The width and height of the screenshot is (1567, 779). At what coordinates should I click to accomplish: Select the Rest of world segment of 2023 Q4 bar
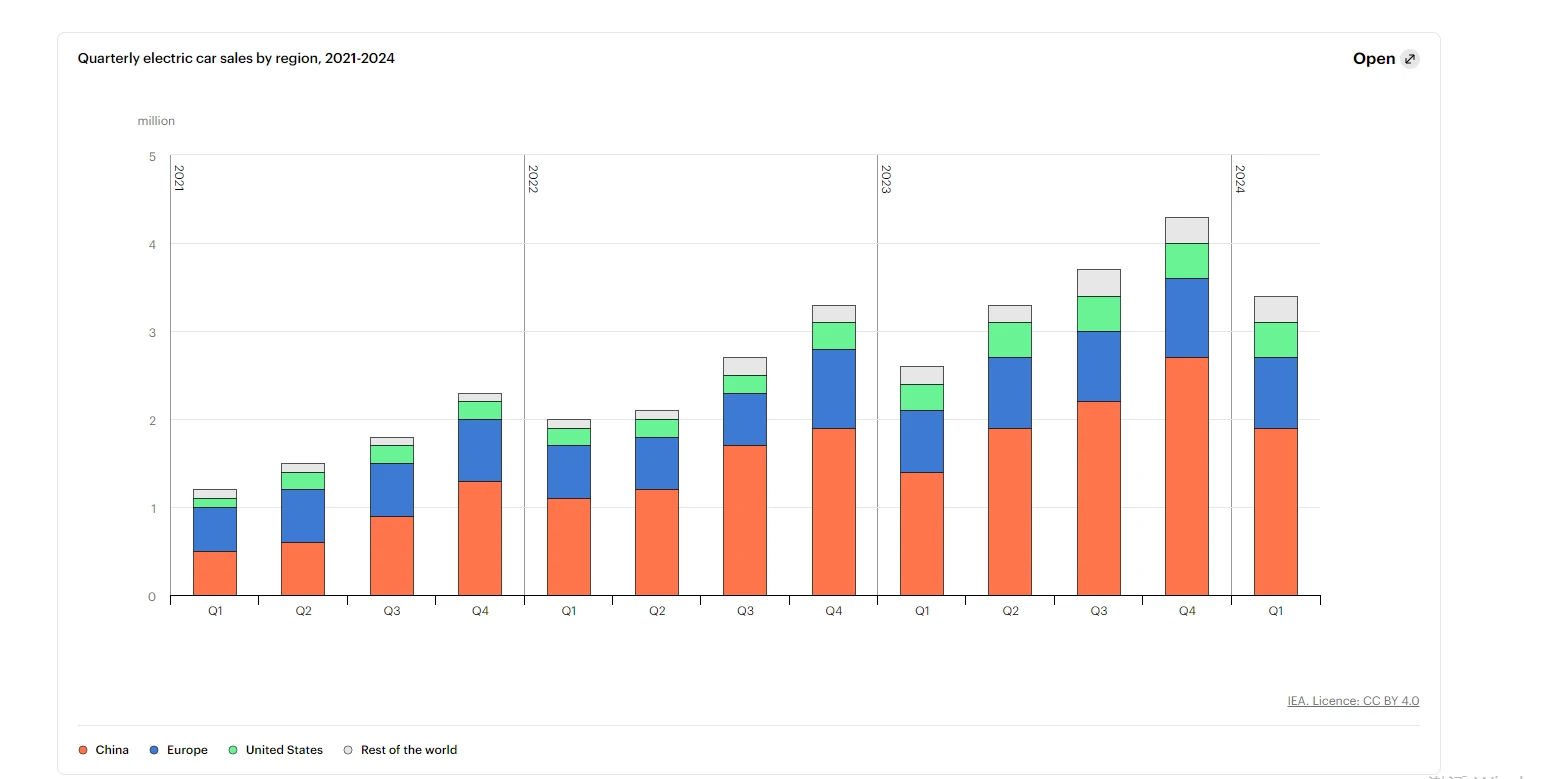point(1187,230)
